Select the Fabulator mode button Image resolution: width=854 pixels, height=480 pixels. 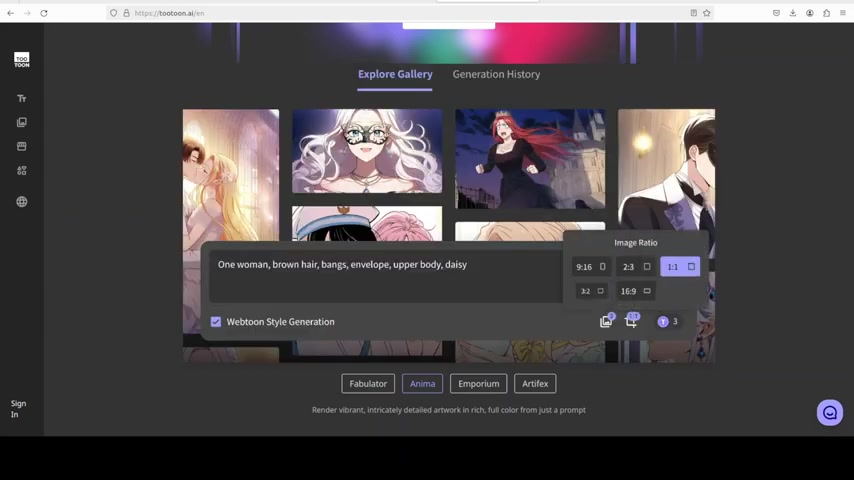click(368, 384)
